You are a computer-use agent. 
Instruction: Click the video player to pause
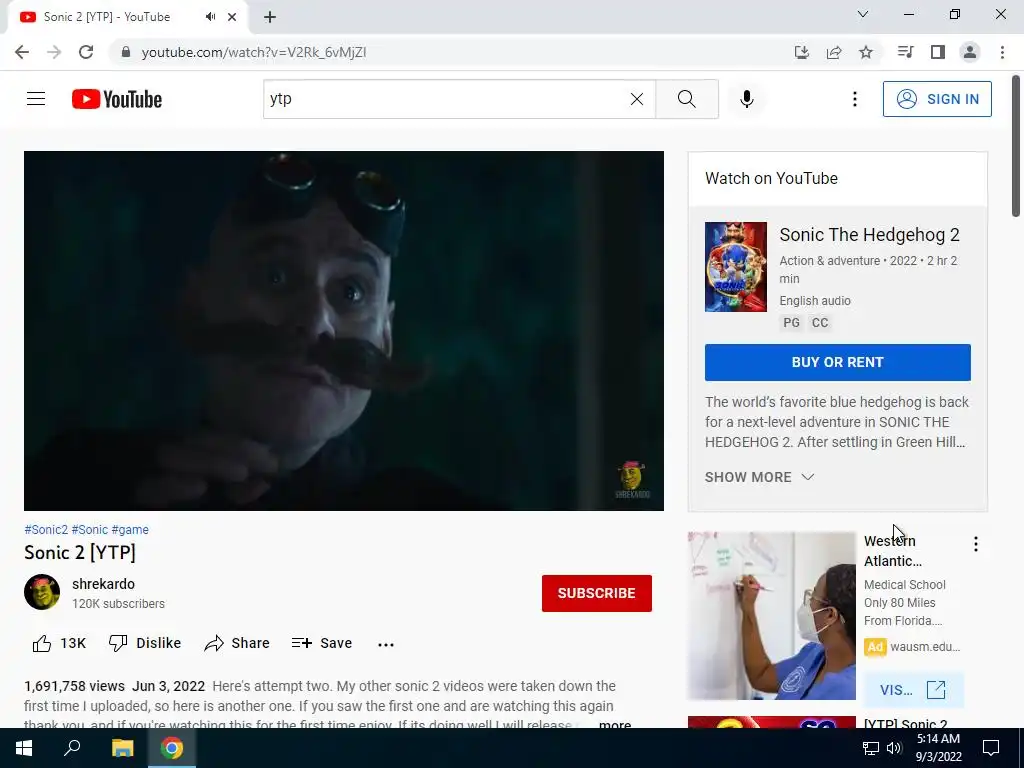[344, 330]
